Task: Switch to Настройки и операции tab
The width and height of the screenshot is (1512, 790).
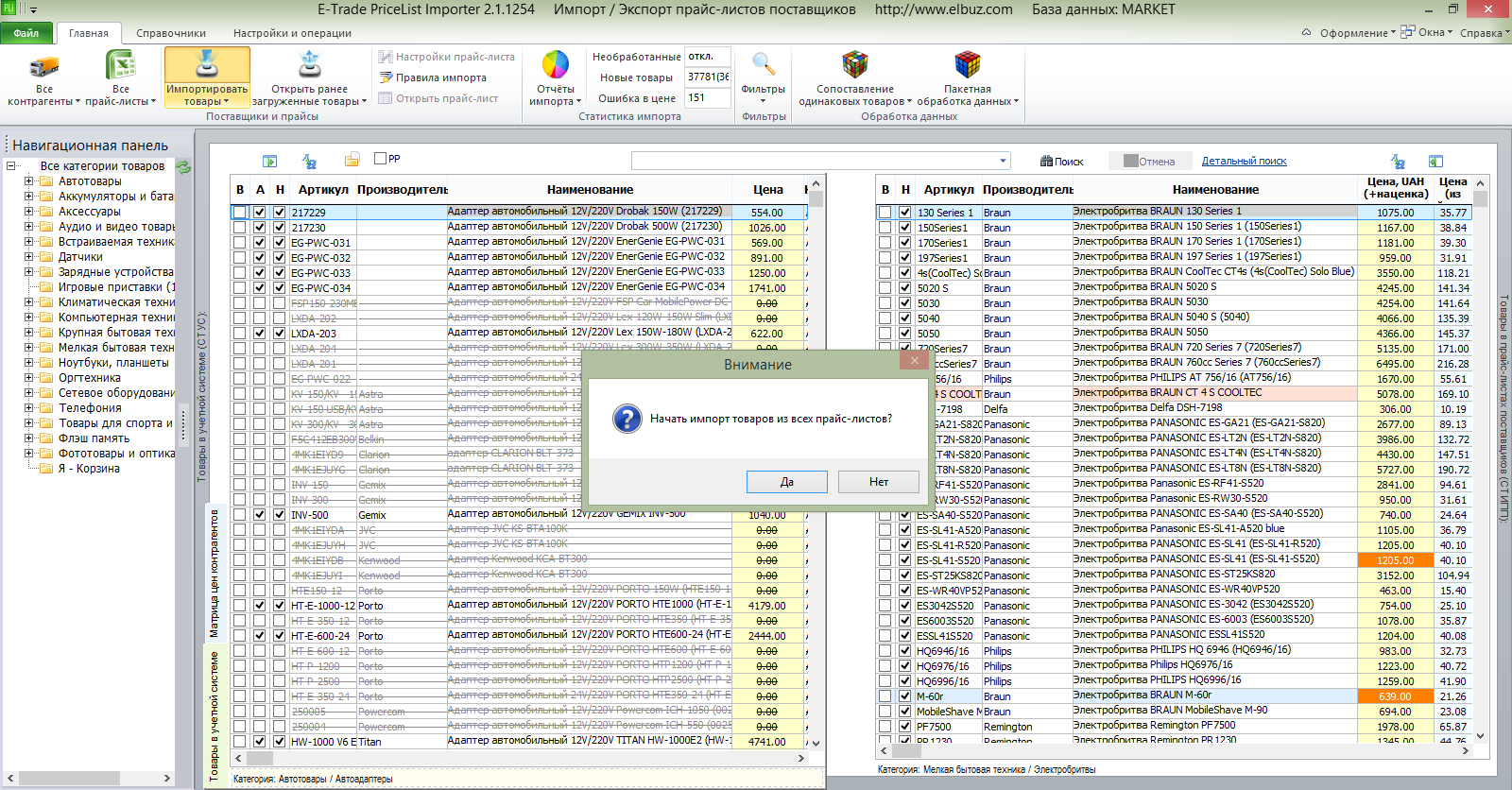Action: [292, 33]
